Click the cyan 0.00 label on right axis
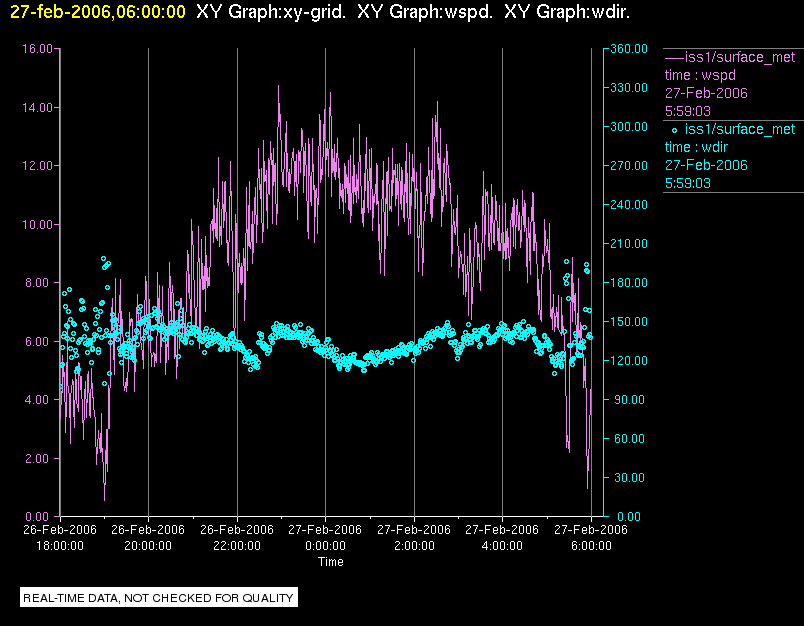Image resolution: width=804 pixels, height=626 pixels. pos(628,517)
